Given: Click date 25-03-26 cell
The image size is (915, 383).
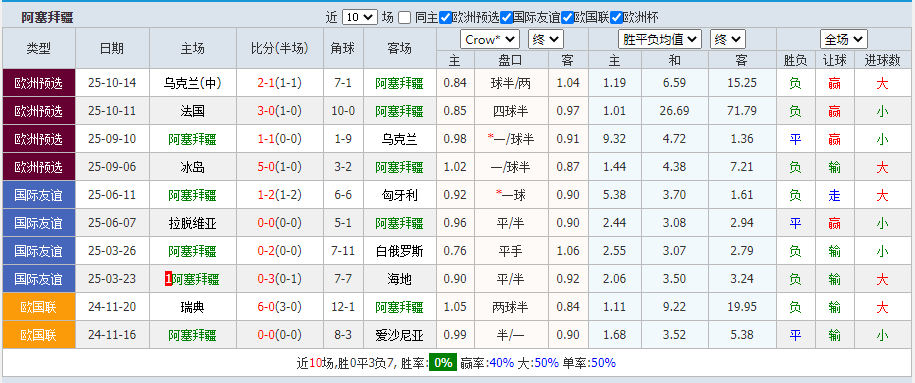Looking at the screenshot, I should click(x=112, y=251).
